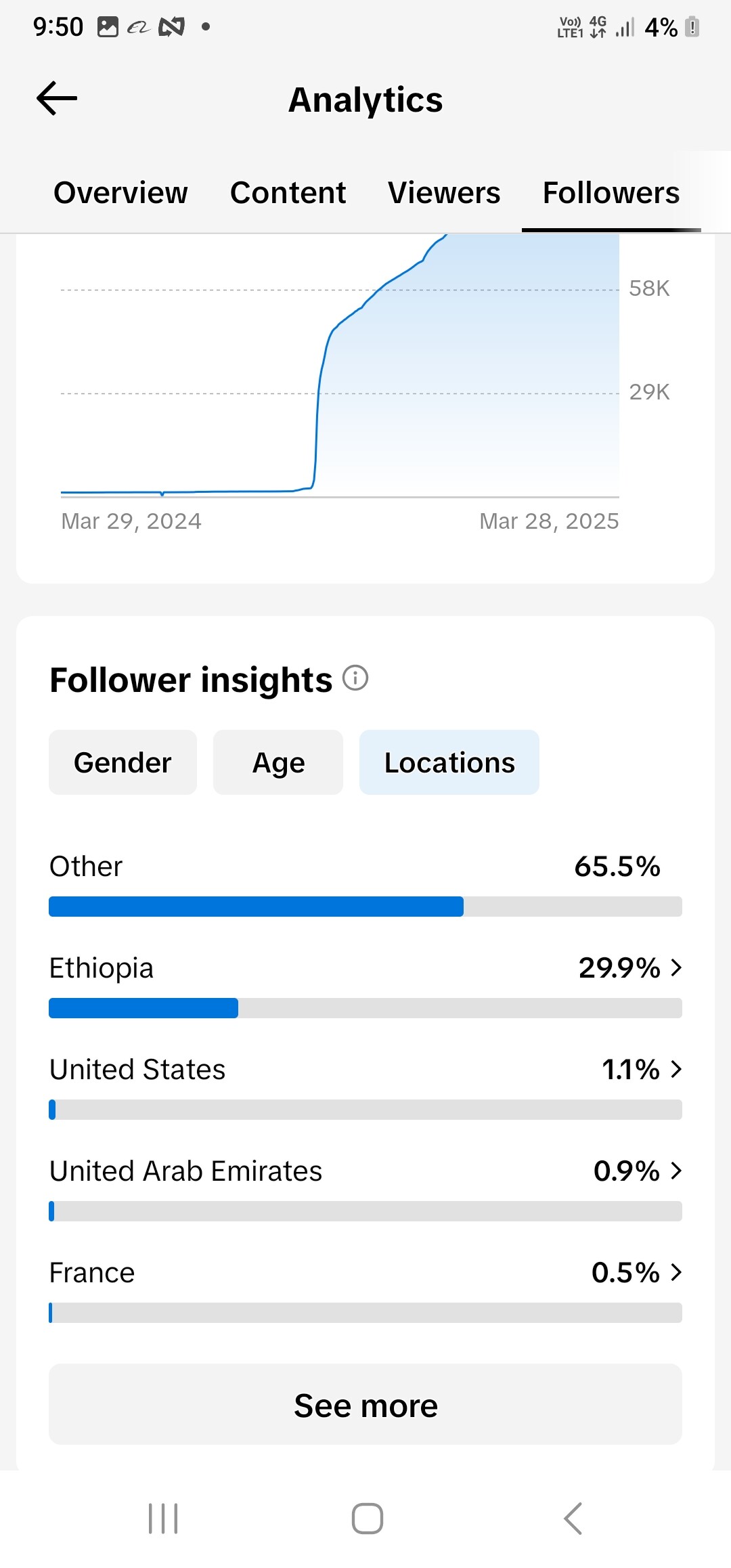Tap the See more button
The width and height of the screenshot is (731, 1568).
tap(365, 1406)
